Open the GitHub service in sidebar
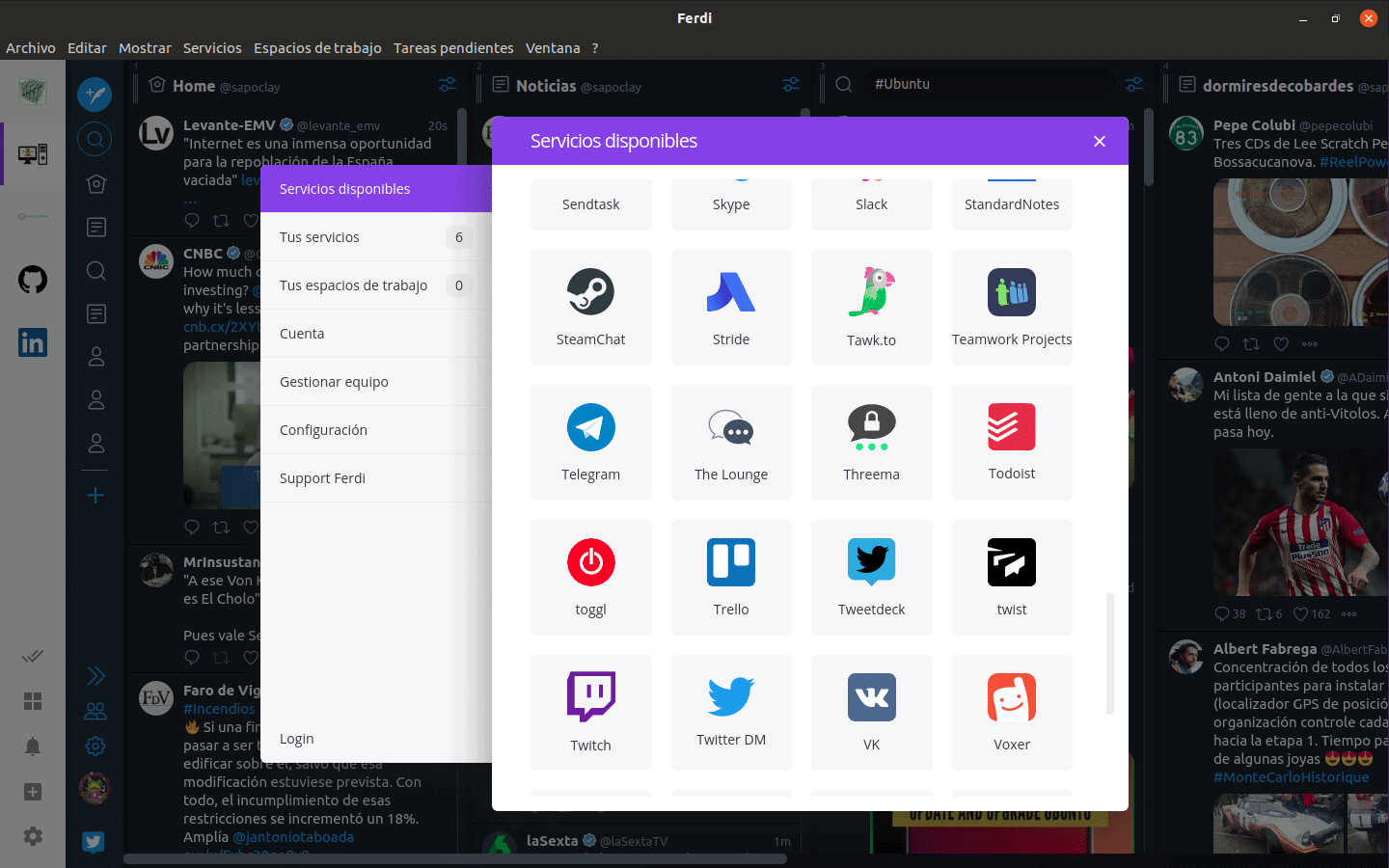Image resolution: width=1389 pixels, height=868 pixels. (x=33, y=281)
